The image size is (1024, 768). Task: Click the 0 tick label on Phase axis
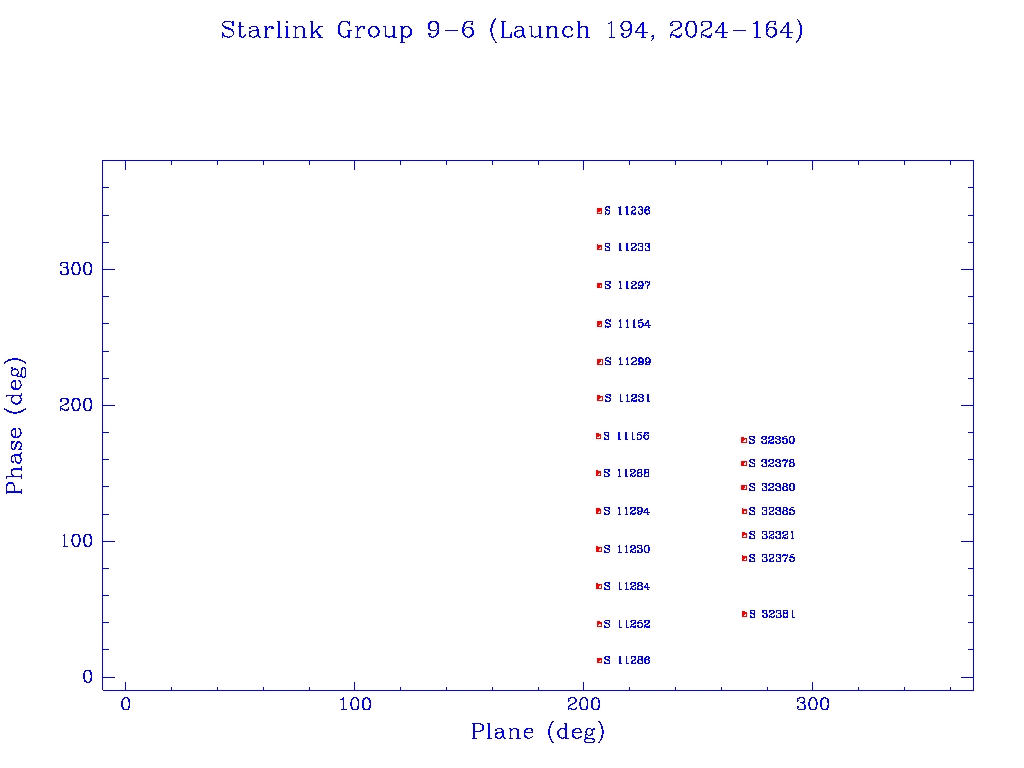88,677
